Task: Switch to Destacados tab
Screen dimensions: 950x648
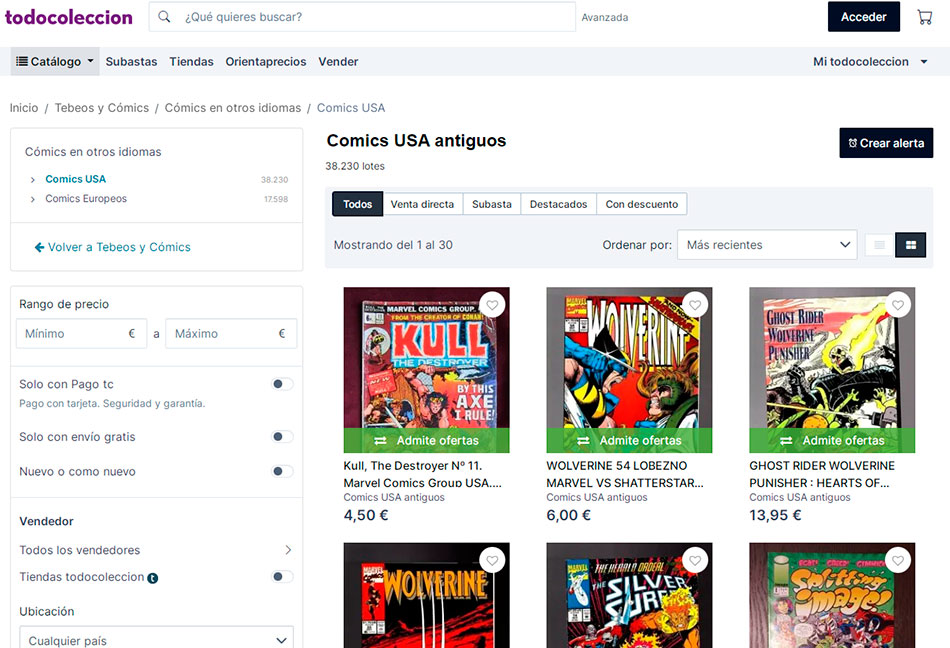Action: coord(559,204)
